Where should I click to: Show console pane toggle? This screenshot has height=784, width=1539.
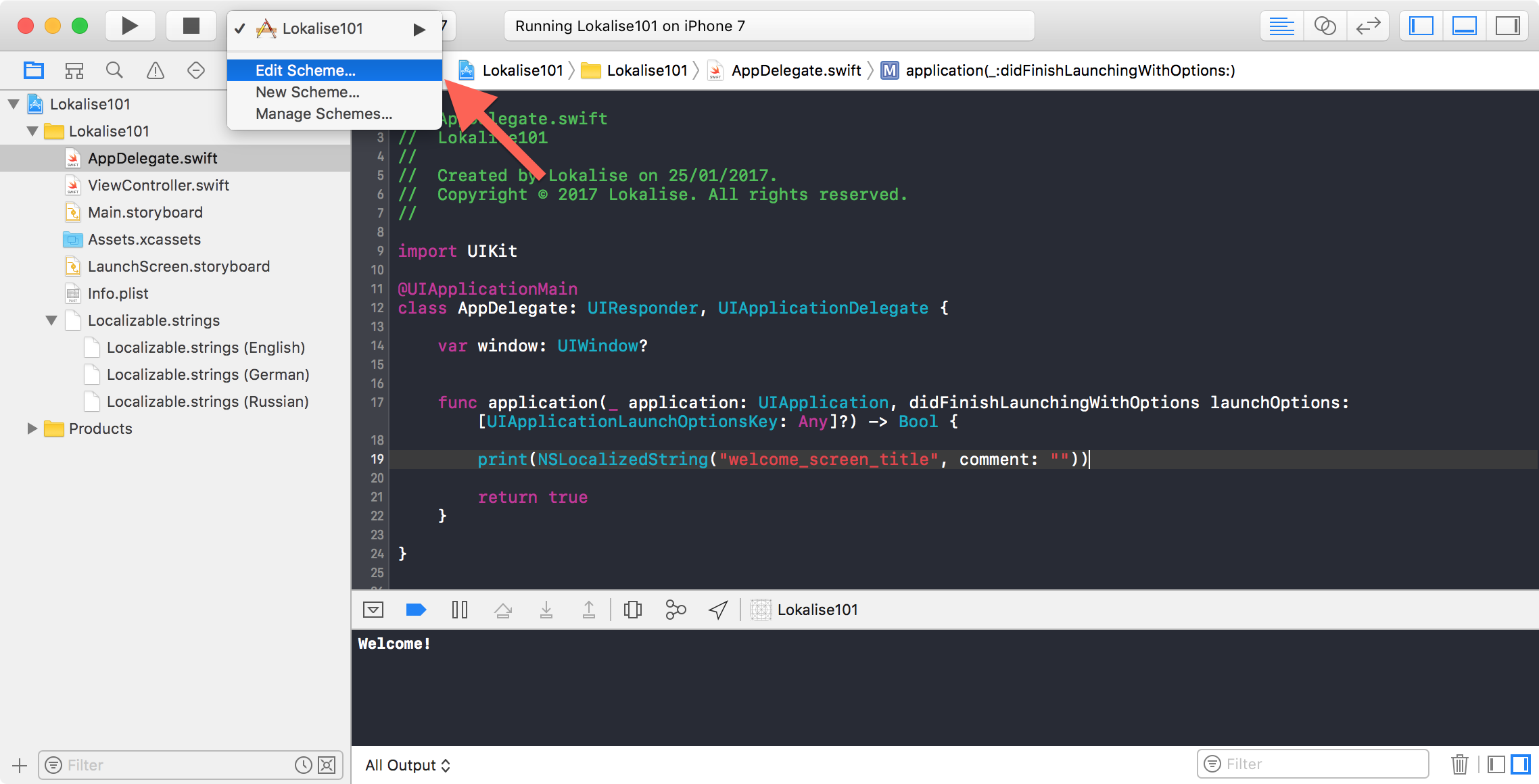[1521, 764]
